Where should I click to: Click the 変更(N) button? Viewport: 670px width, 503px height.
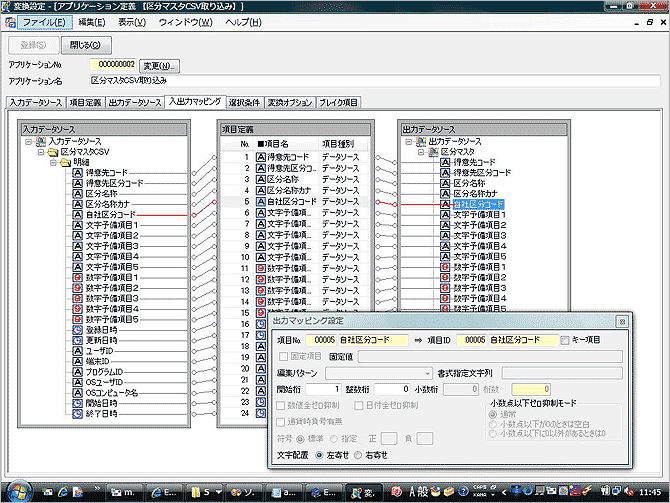pyautogui.click(x=159, y=66)
